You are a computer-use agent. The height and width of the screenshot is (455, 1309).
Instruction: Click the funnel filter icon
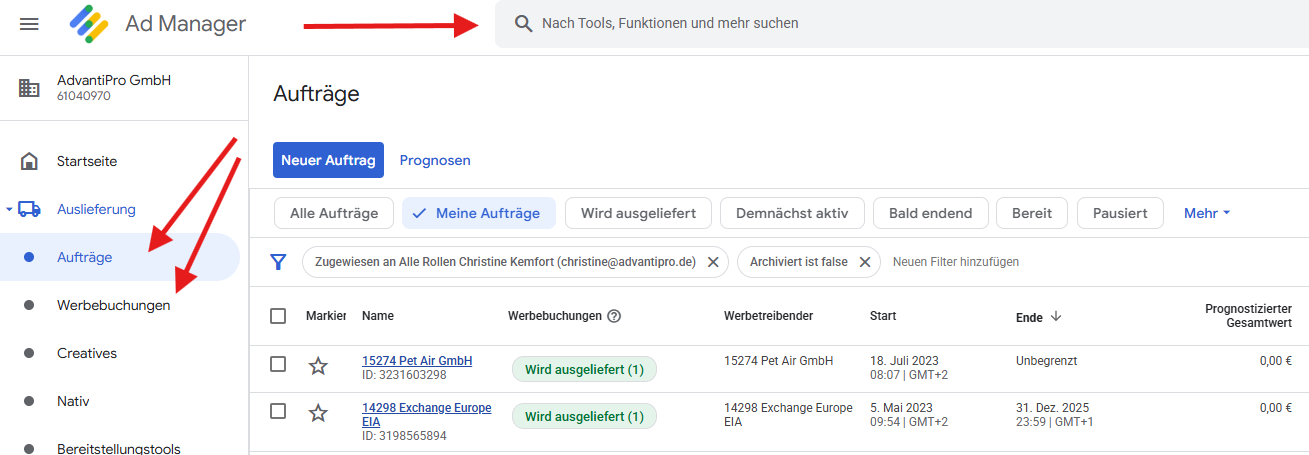[279, 262]
